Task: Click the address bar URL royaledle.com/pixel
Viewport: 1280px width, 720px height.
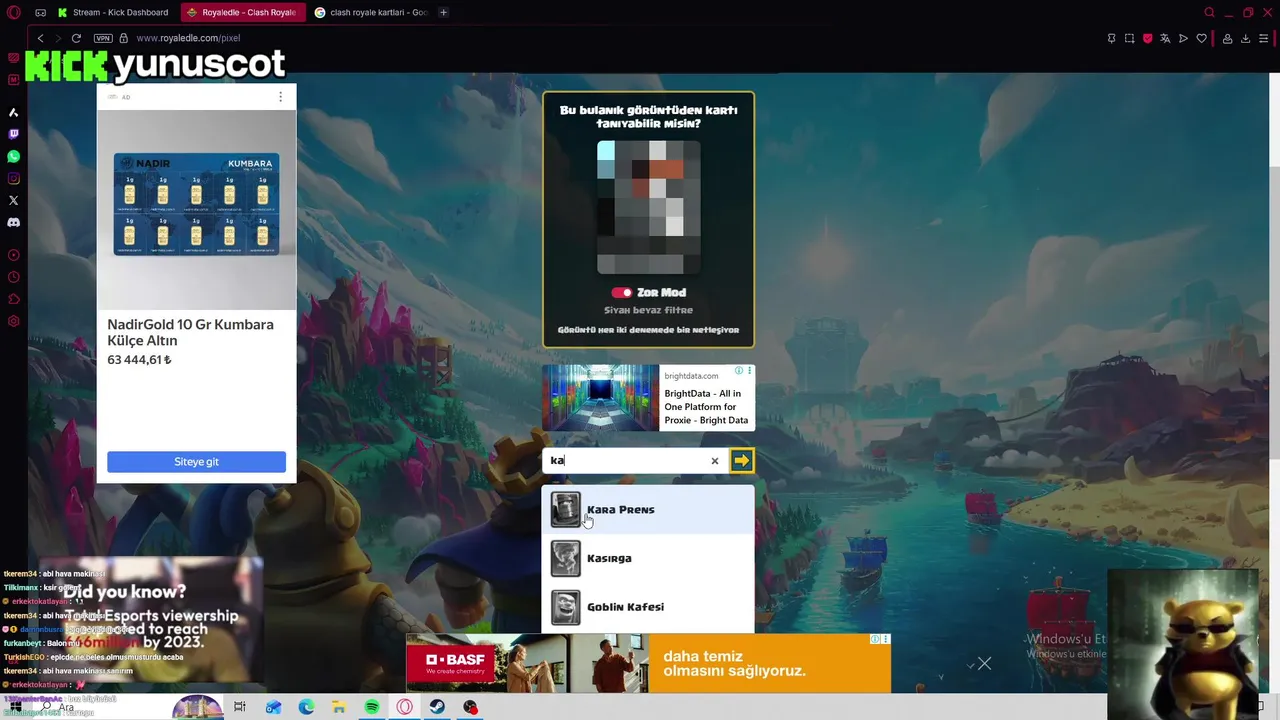Action: 188,38
